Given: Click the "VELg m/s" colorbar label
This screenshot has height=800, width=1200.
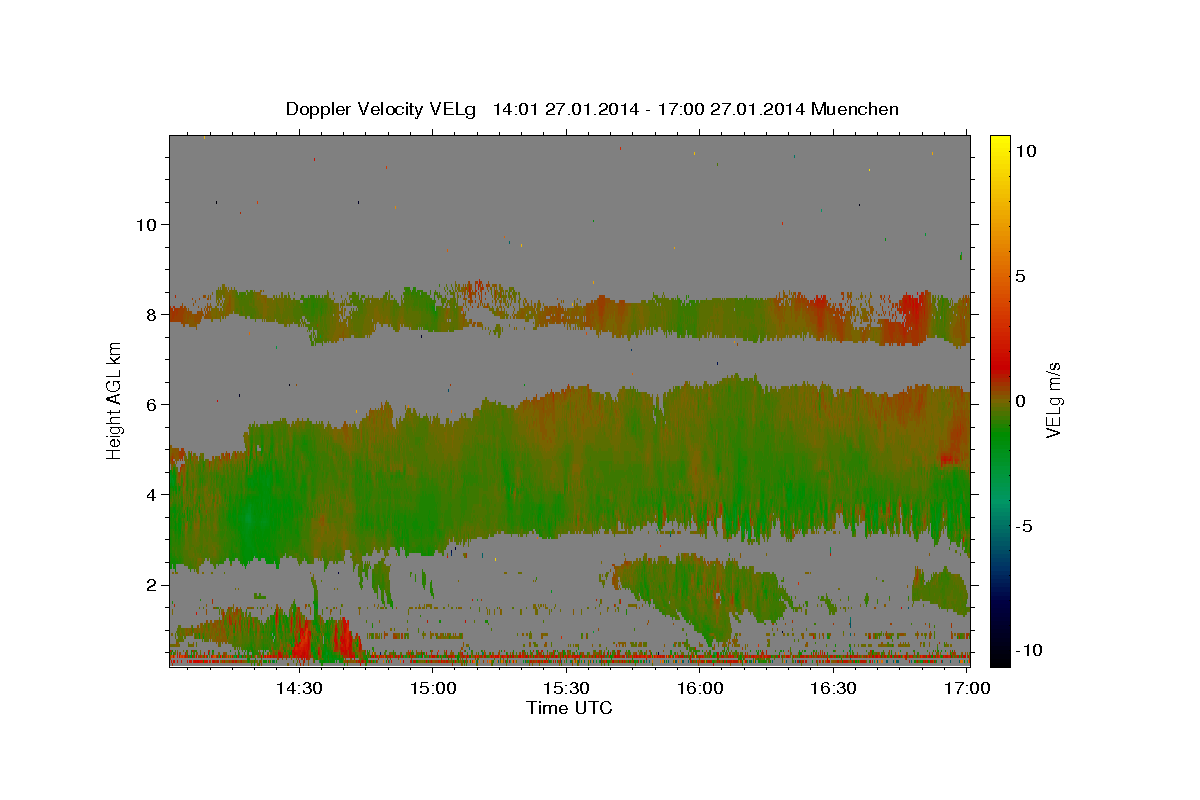Looking at the screenshot, I should coord(1053,400).
